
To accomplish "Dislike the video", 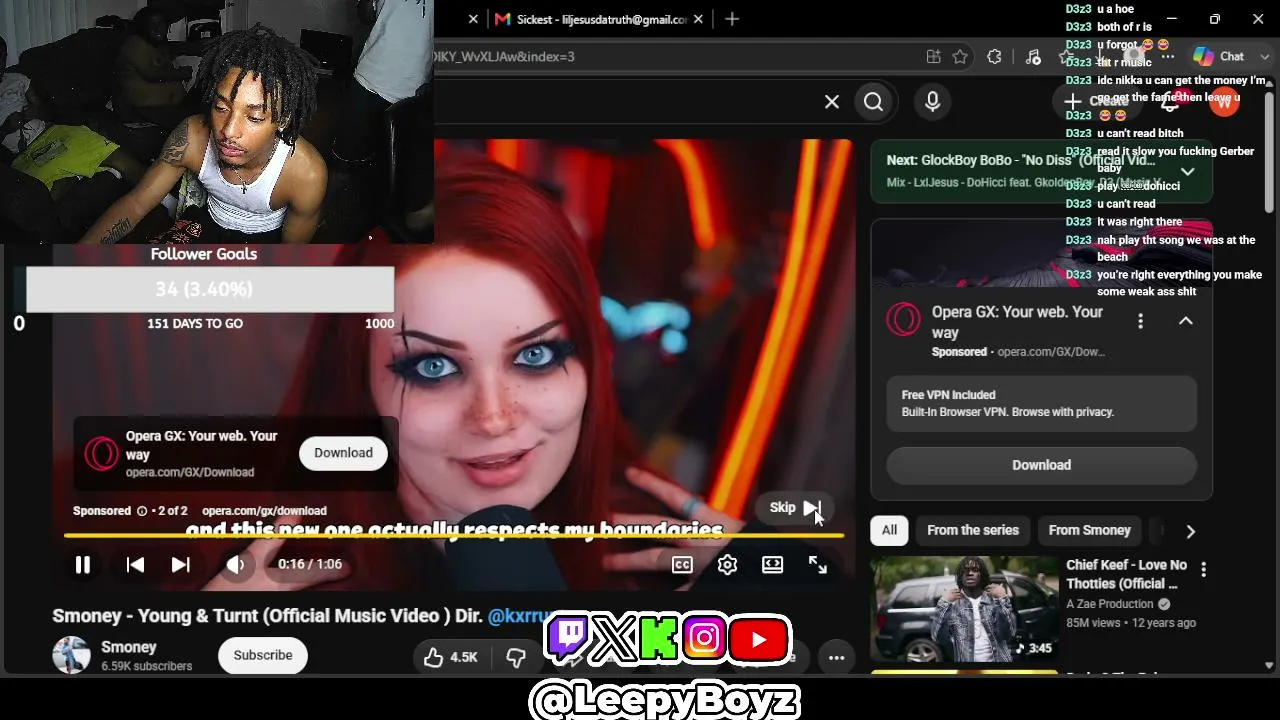I will pyautogui.click(x=516, y=657).
